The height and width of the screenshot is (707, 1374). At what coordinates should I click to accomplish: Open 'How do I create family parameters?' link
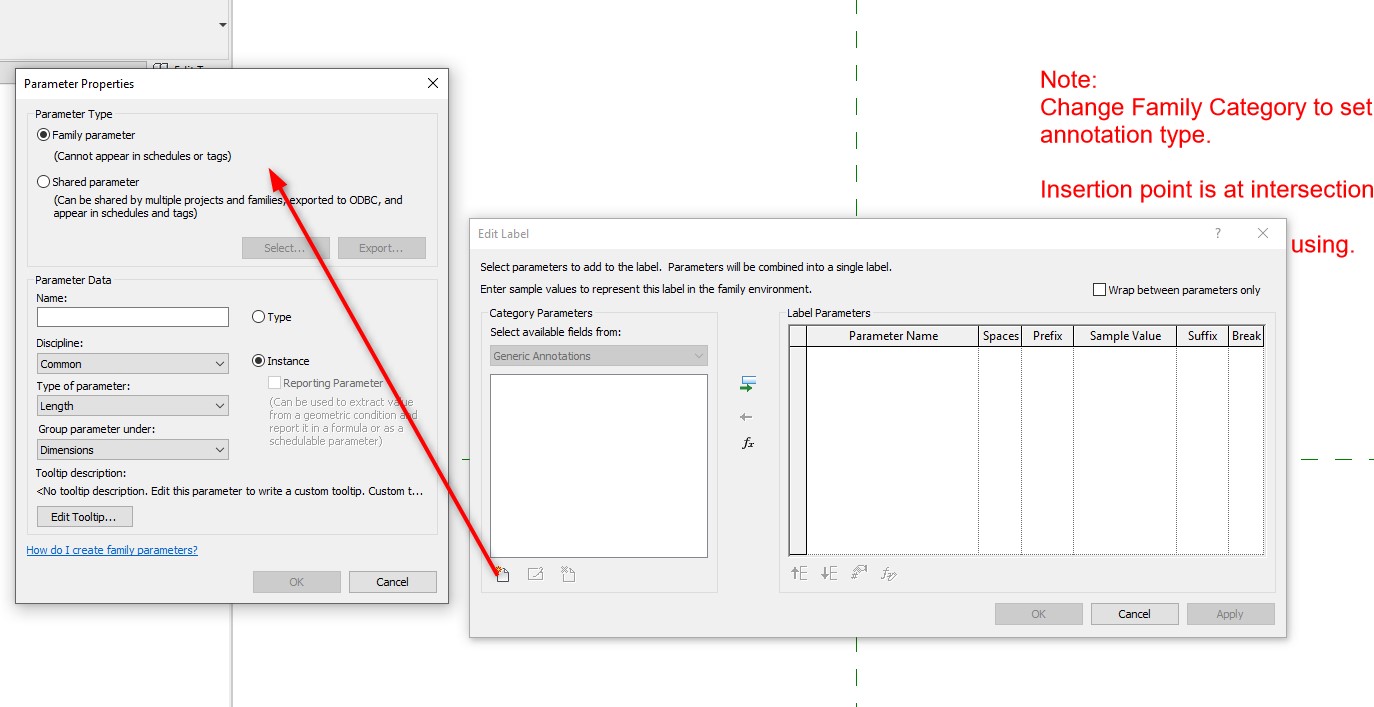click(112, 550)
